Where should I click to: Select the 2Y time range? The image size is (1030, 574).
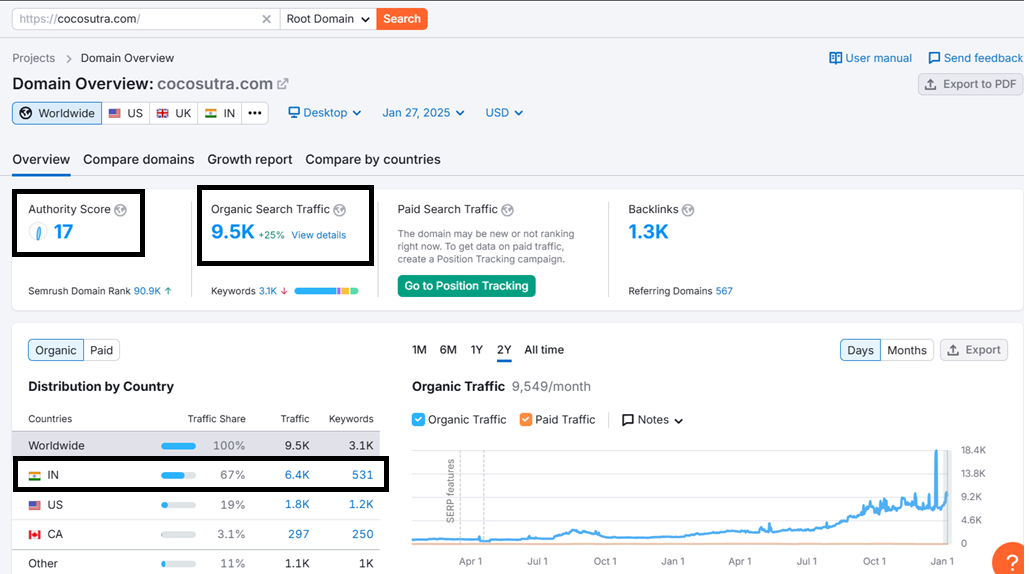point(504,350)
